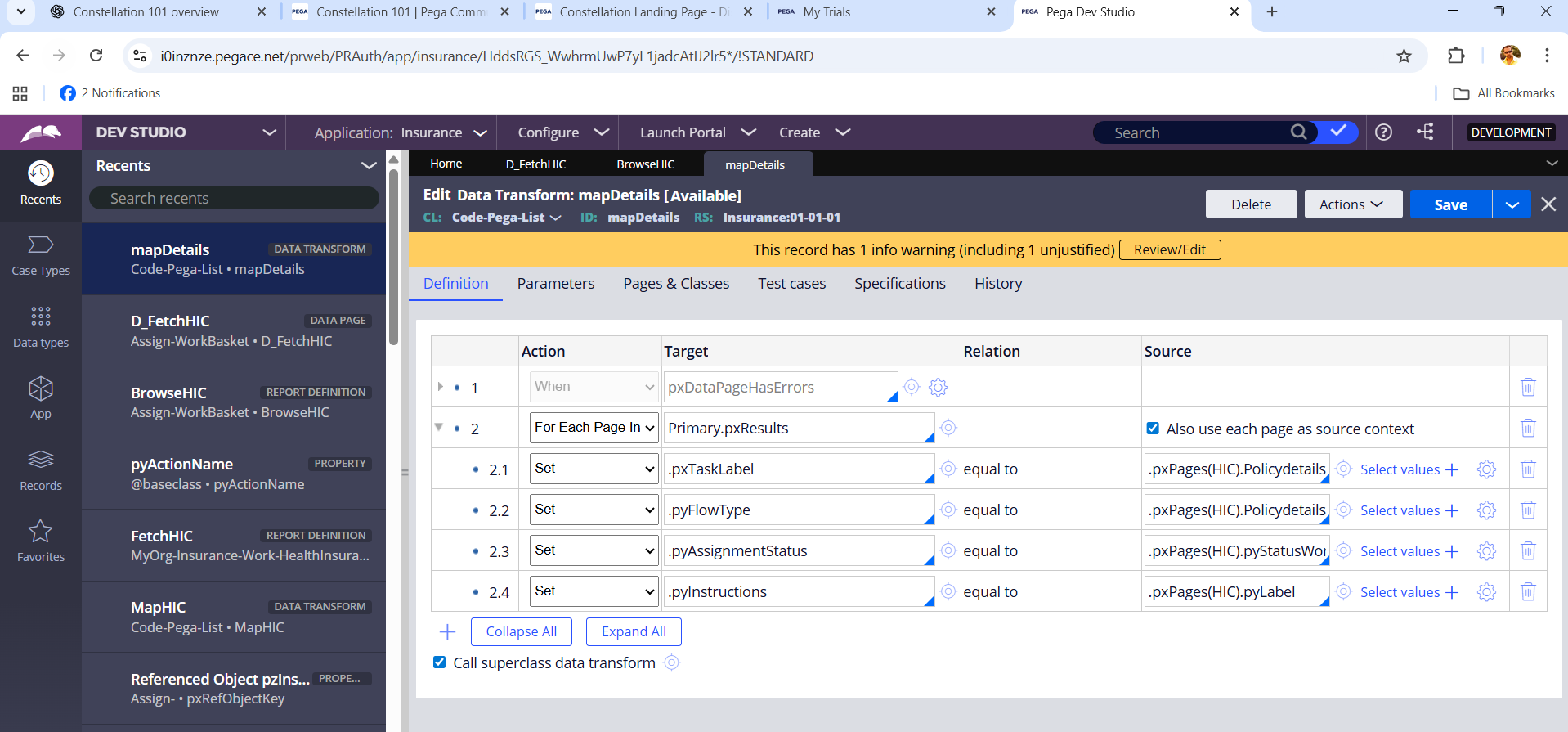1568x732 pixels.
Task: Collapse step 2 tree arrow
Action: (439, 427)
